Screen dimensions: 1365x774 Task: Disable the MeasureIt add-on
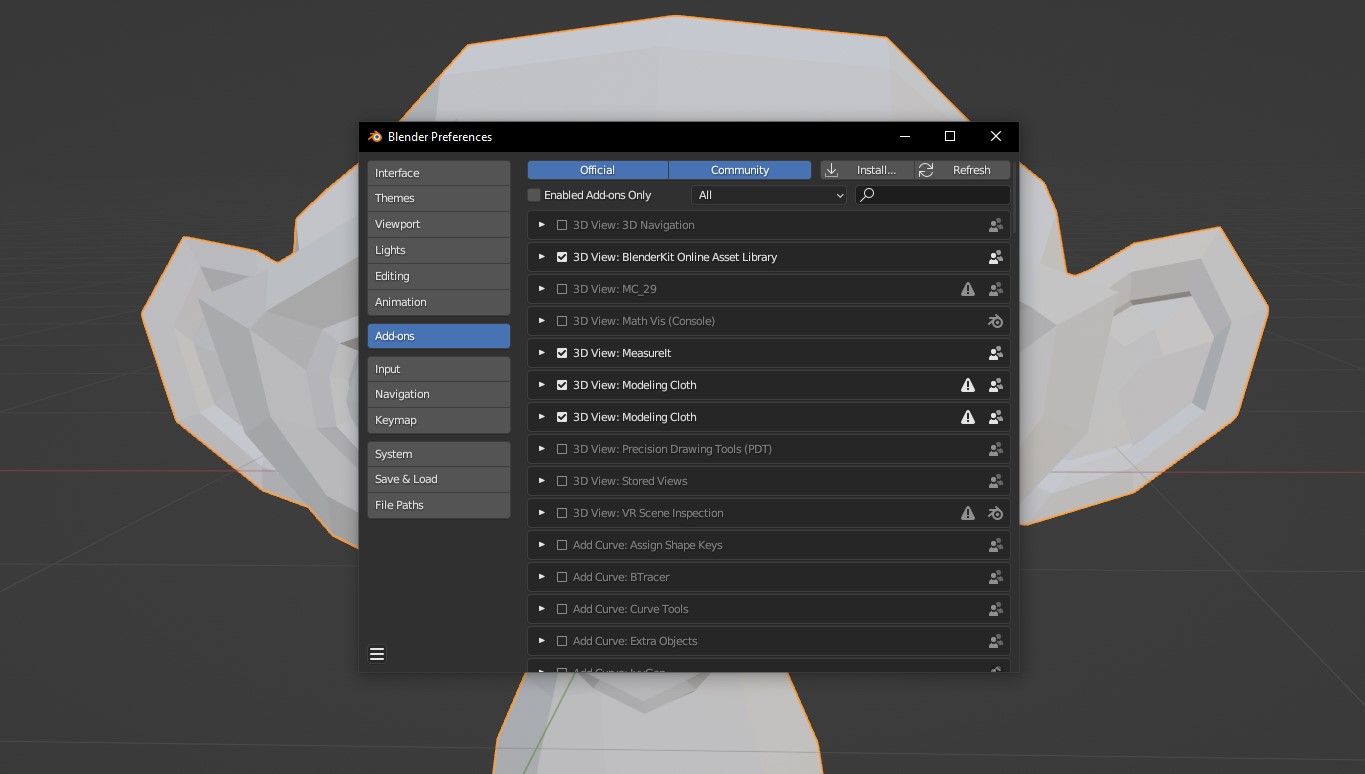pyautogui.click(x=562, y=353)
